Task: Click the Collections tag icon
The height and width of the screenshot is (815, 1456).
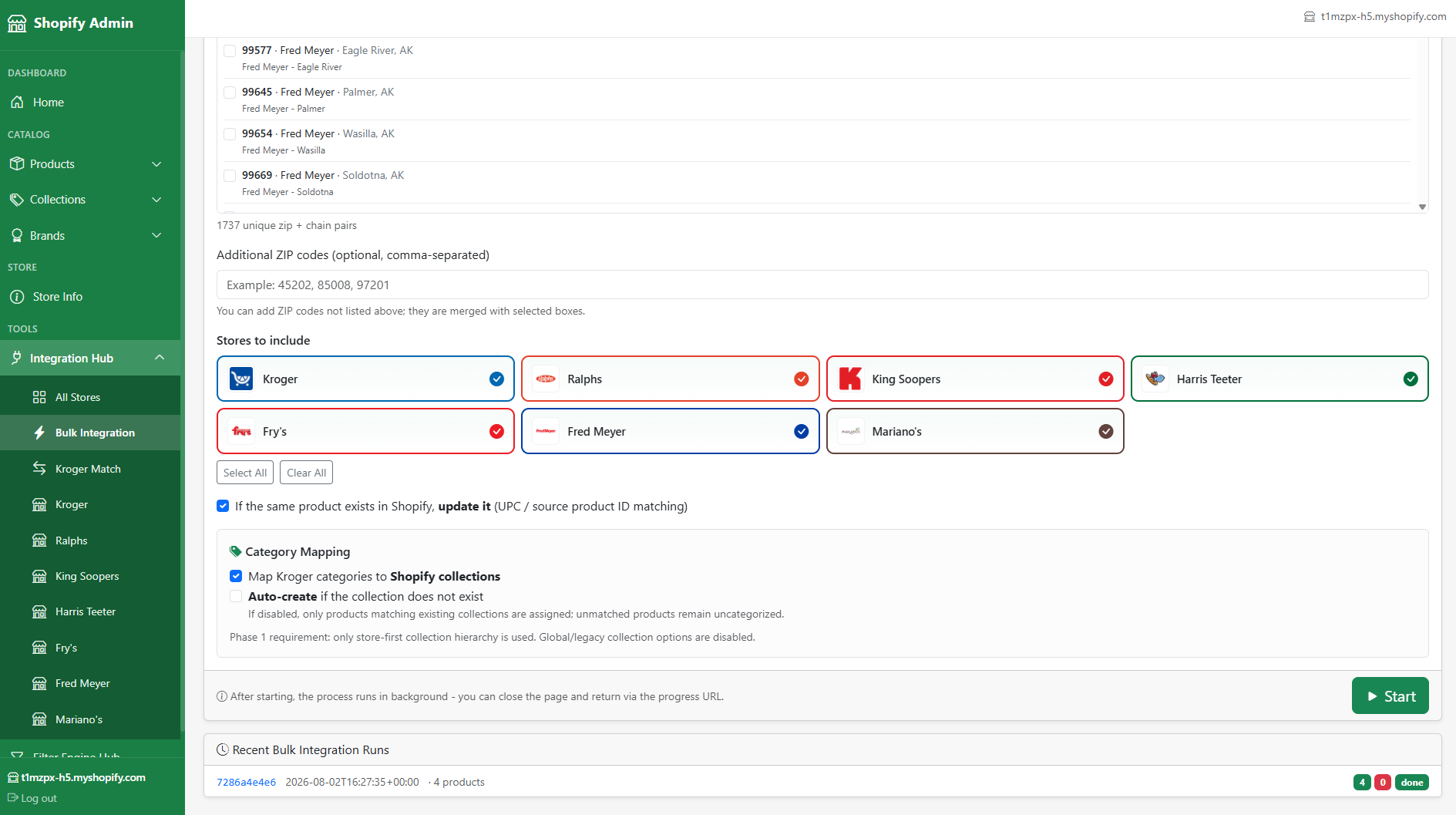Action: (x=17, y=200)
